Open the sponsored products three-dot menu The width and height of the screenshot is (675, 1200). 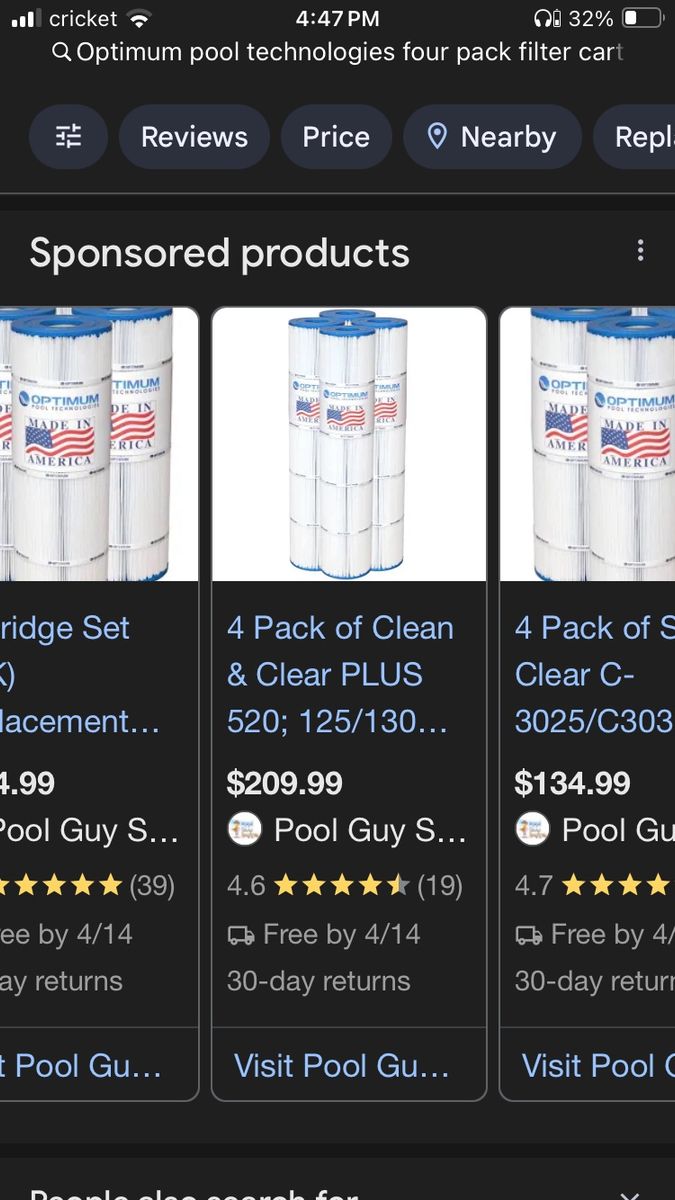tap(640, 251)
